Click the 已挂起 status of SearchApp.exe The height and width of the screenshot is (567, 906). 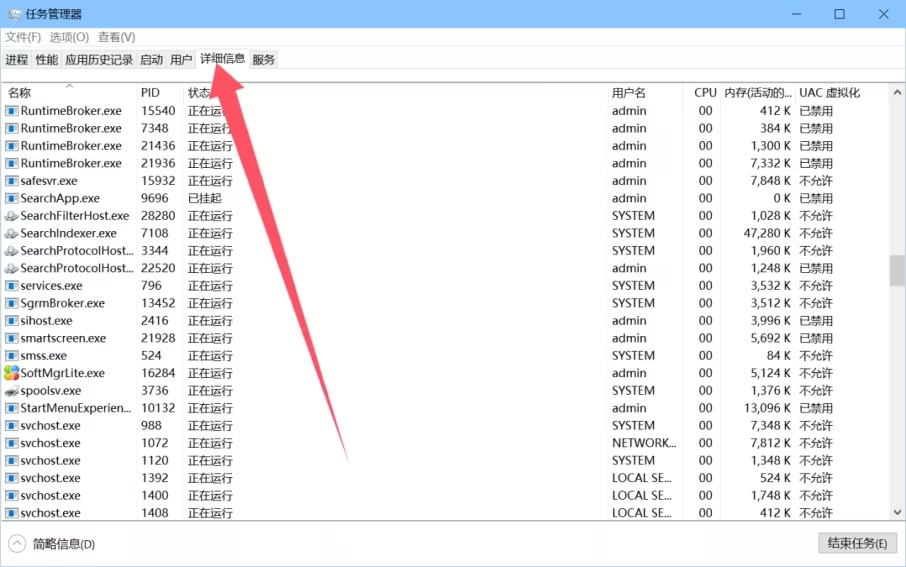205,198
